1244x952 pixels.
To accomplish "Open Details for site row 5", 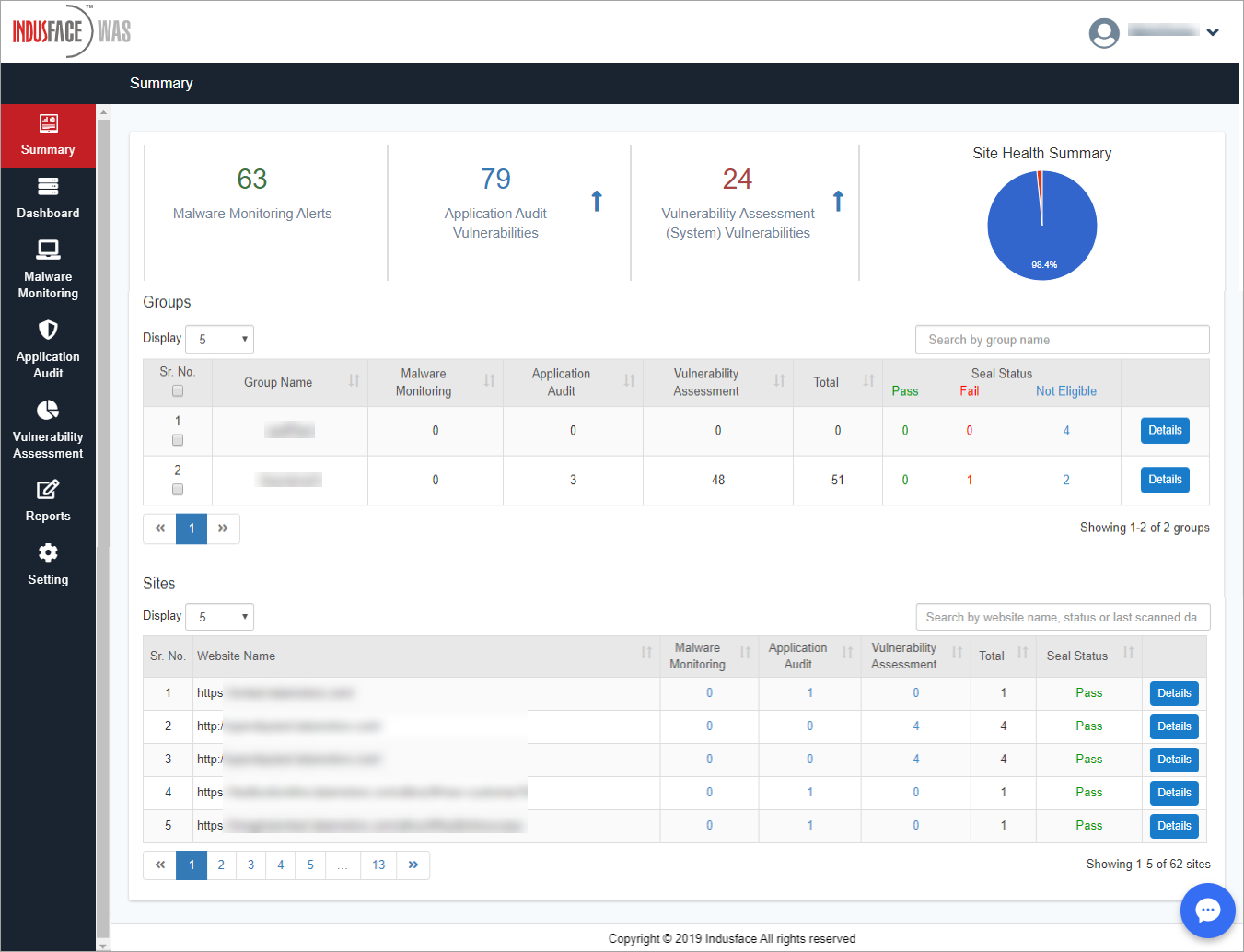I will tap(1174, 826).
